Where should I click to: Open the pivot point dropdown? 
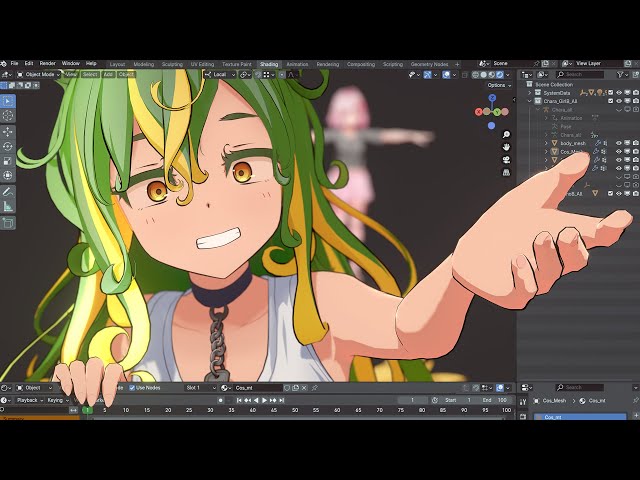click(x=246, y=75)
